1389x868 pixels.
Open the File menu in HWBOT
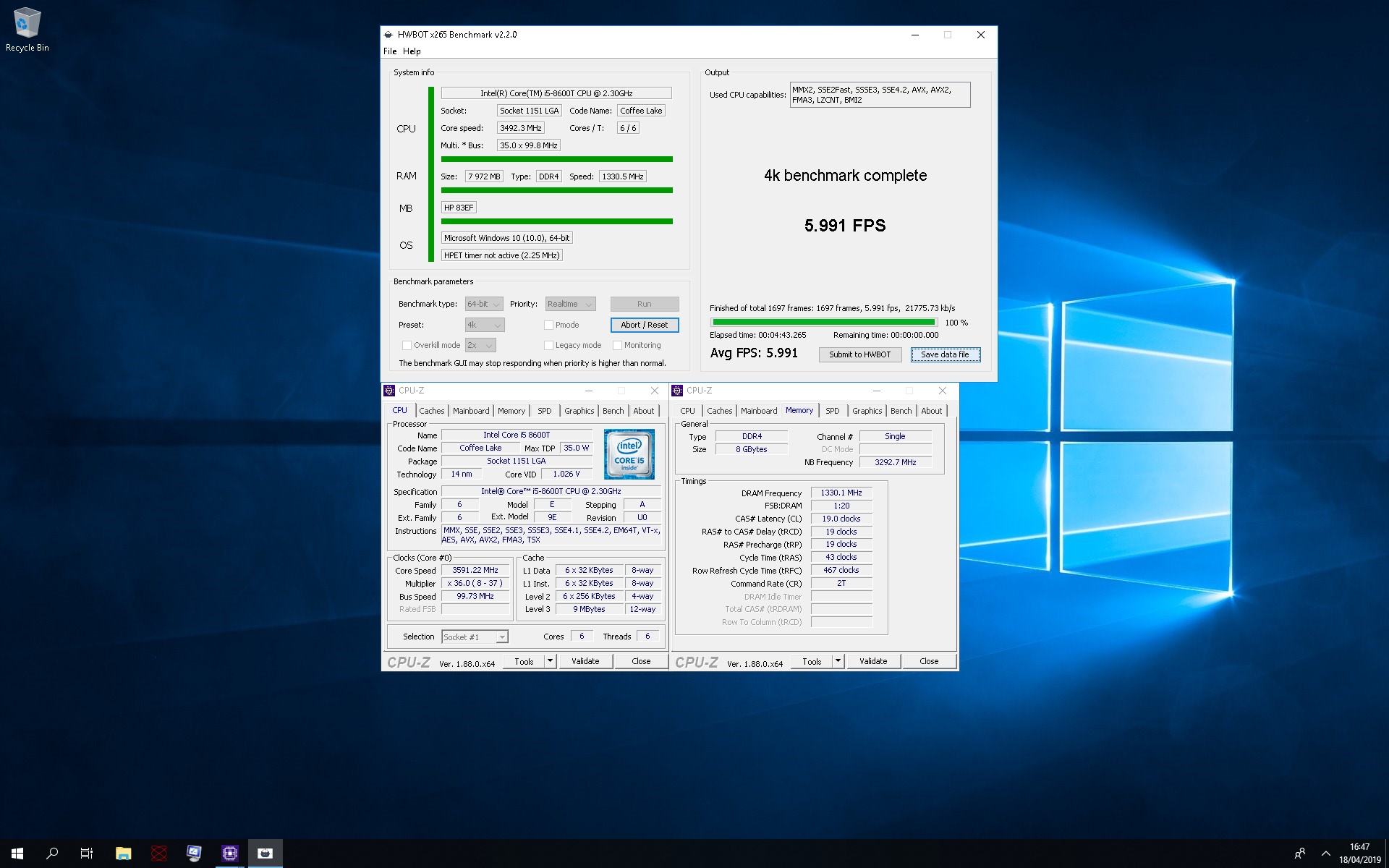click(390, 51)
